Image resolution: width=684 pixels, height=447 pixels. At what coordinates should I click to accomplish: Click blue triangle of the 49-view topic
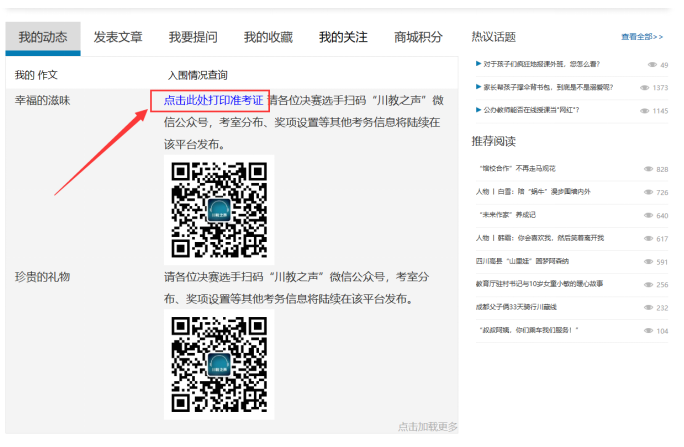point(479,64)
